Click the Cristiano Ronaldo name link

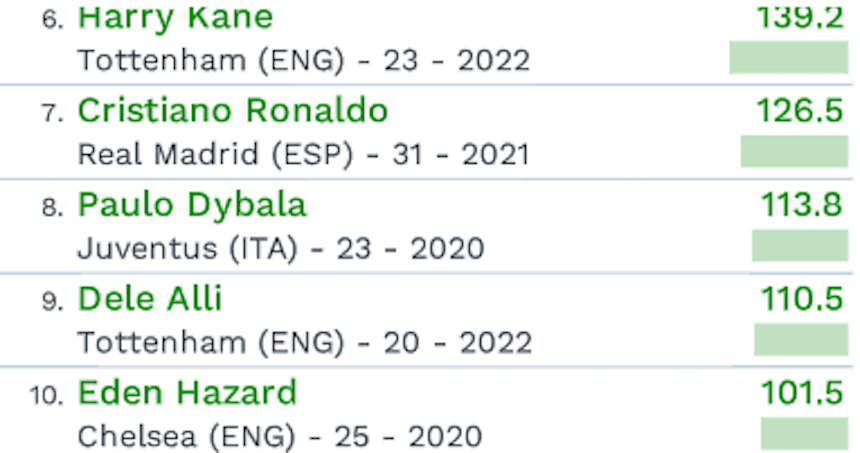[233, 111]
